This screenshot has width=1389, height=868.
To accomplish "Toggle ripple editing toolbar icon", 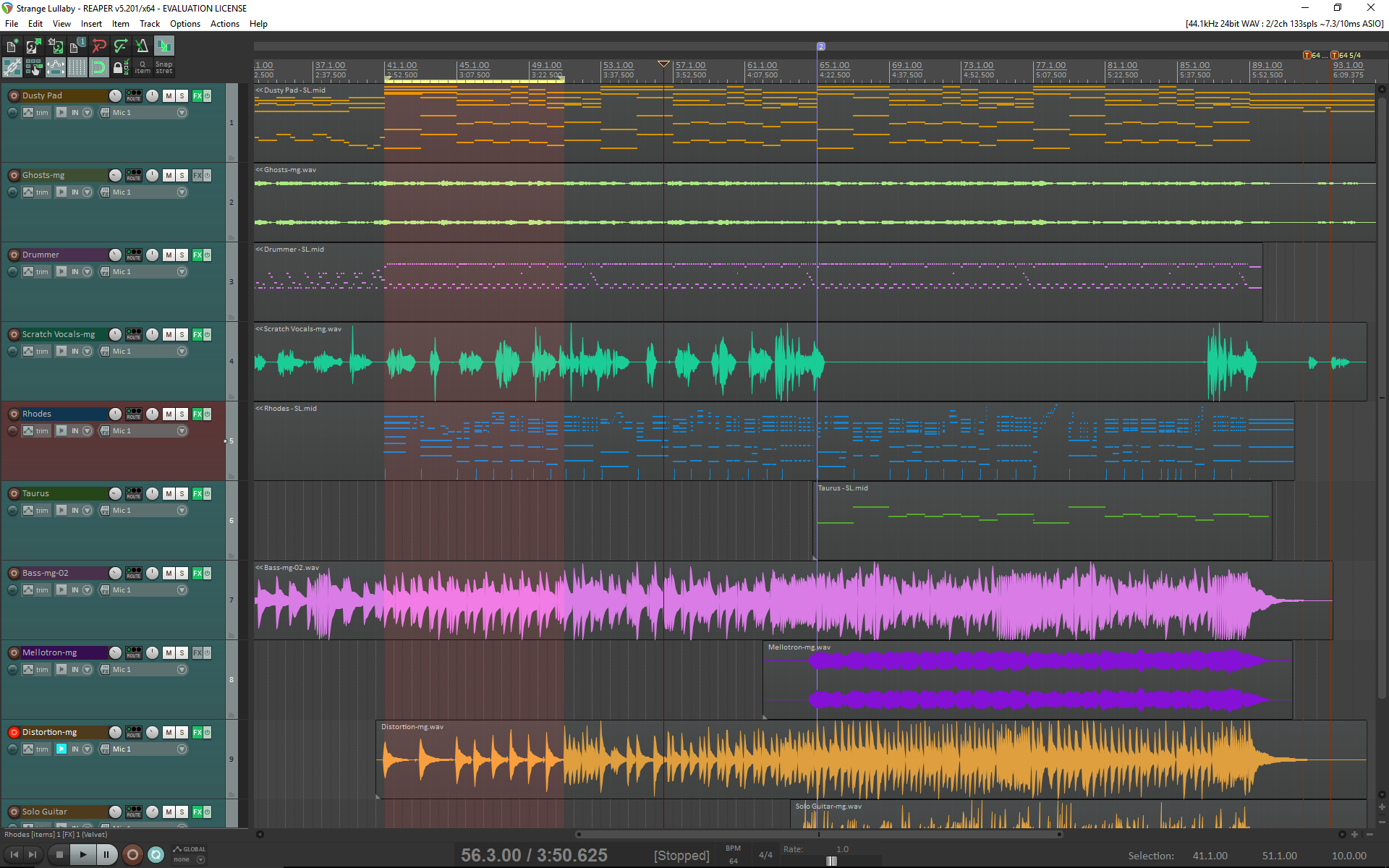I will click(34, 68).
